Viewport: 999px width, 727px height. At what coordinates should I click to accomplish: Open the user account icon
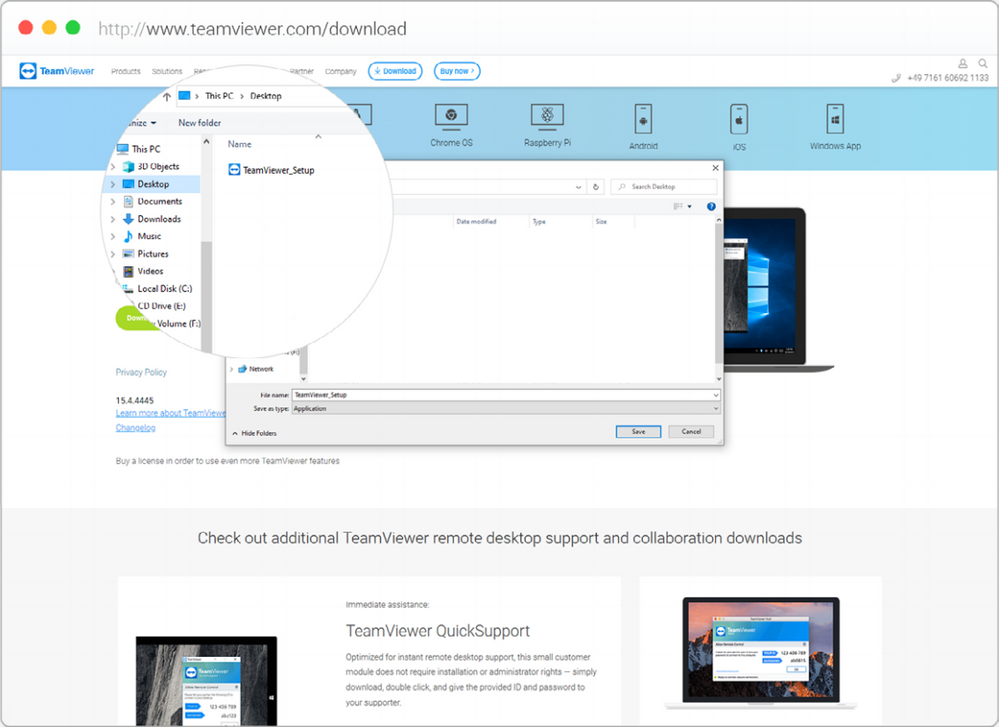click(x=963, y=63)
